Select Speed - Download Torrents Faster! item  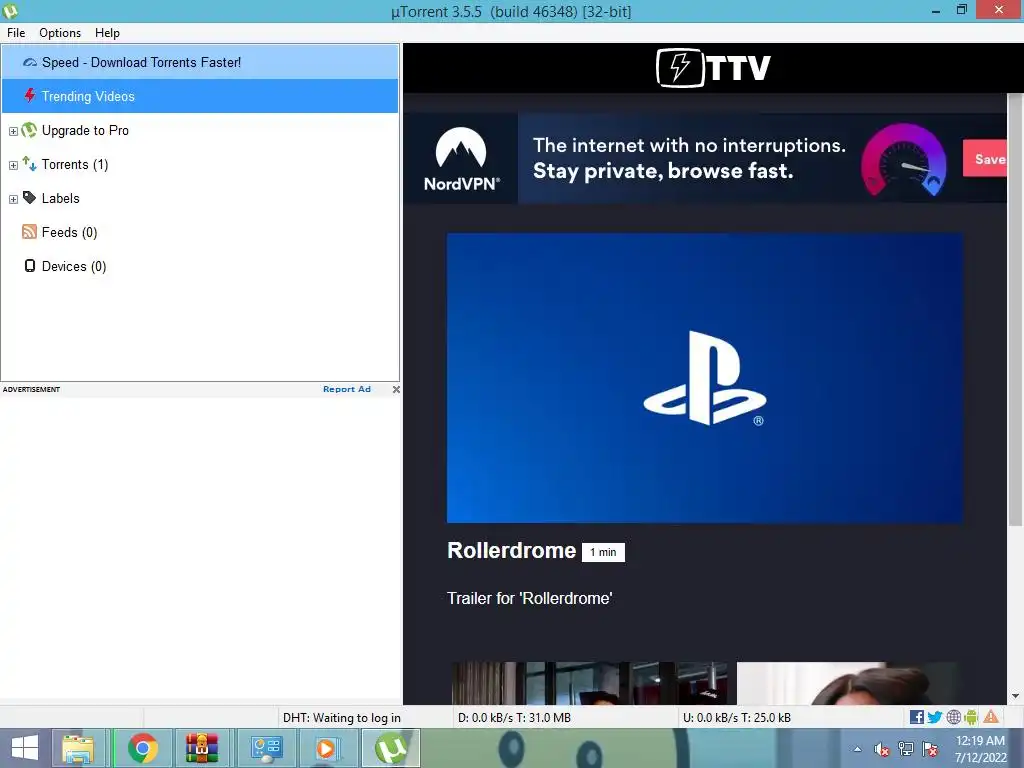(x=200, y=62)
